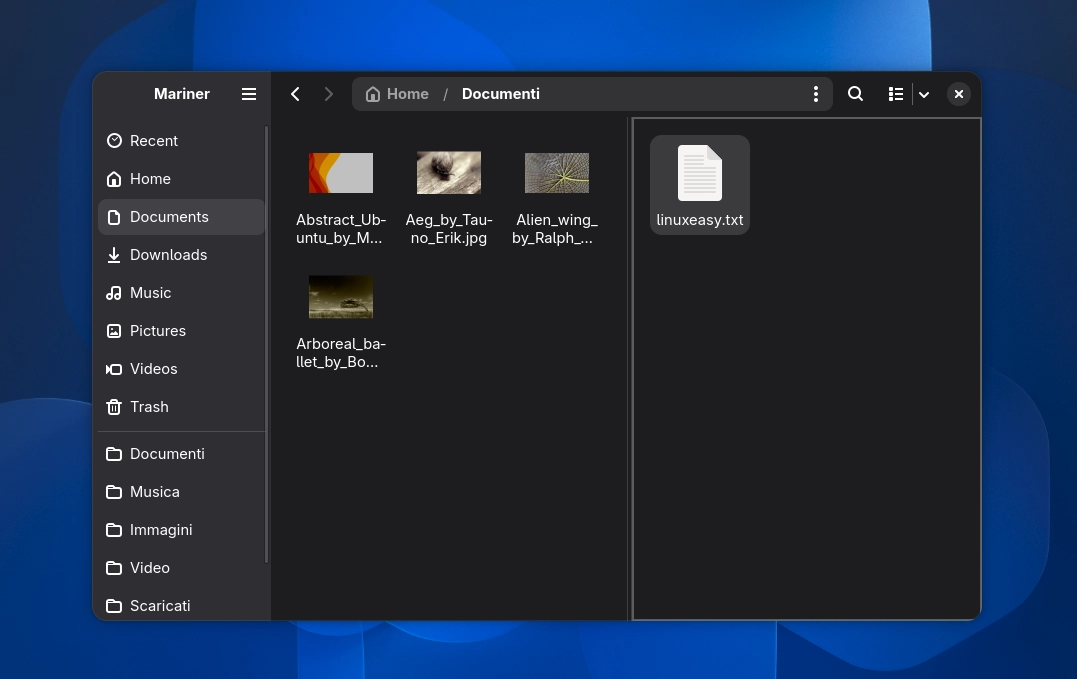The width and height of the screenshot is (1077, 679).
Task: Expand view options dropdown arrow
Action: coord(924,94)
